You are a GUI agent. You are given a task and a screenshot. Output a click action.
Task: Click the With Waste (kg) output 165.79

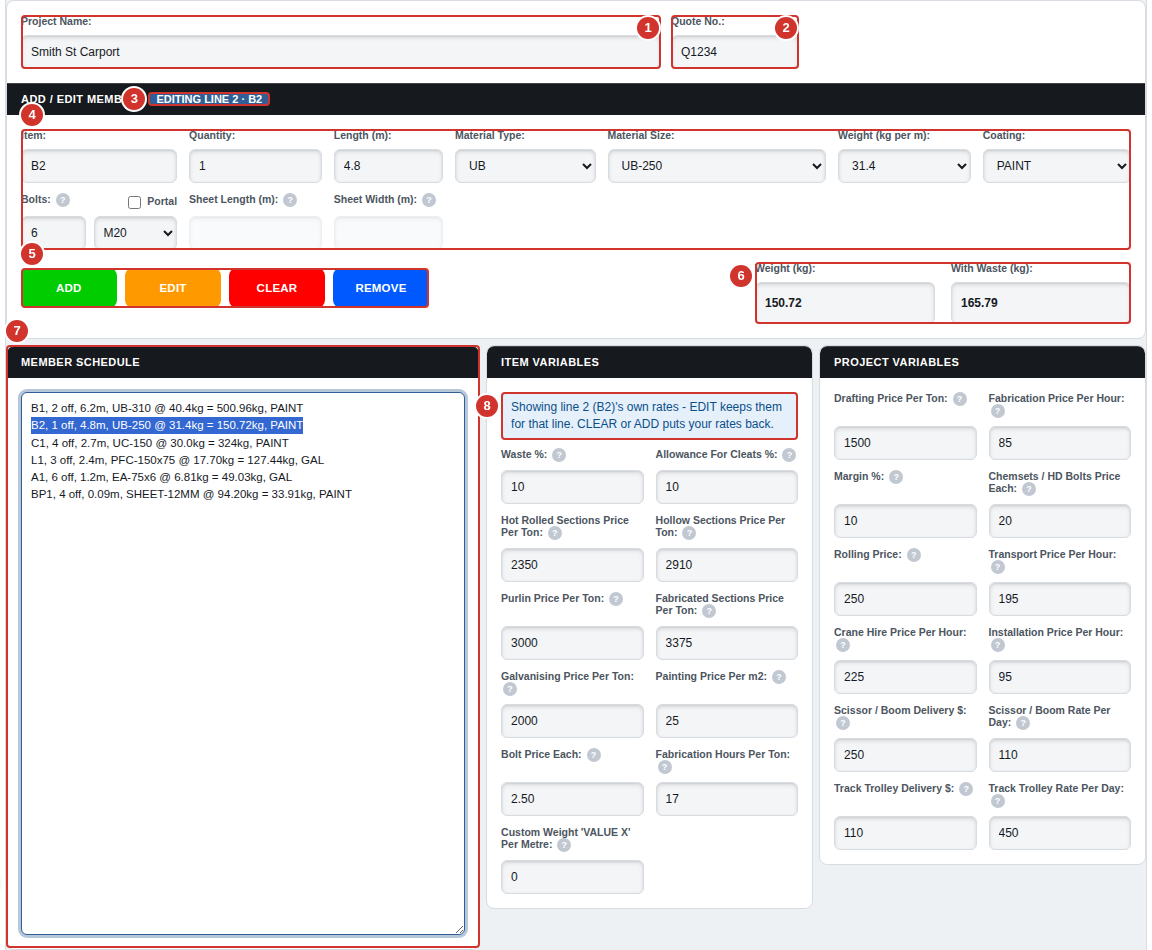click(x=1040, y=303)
